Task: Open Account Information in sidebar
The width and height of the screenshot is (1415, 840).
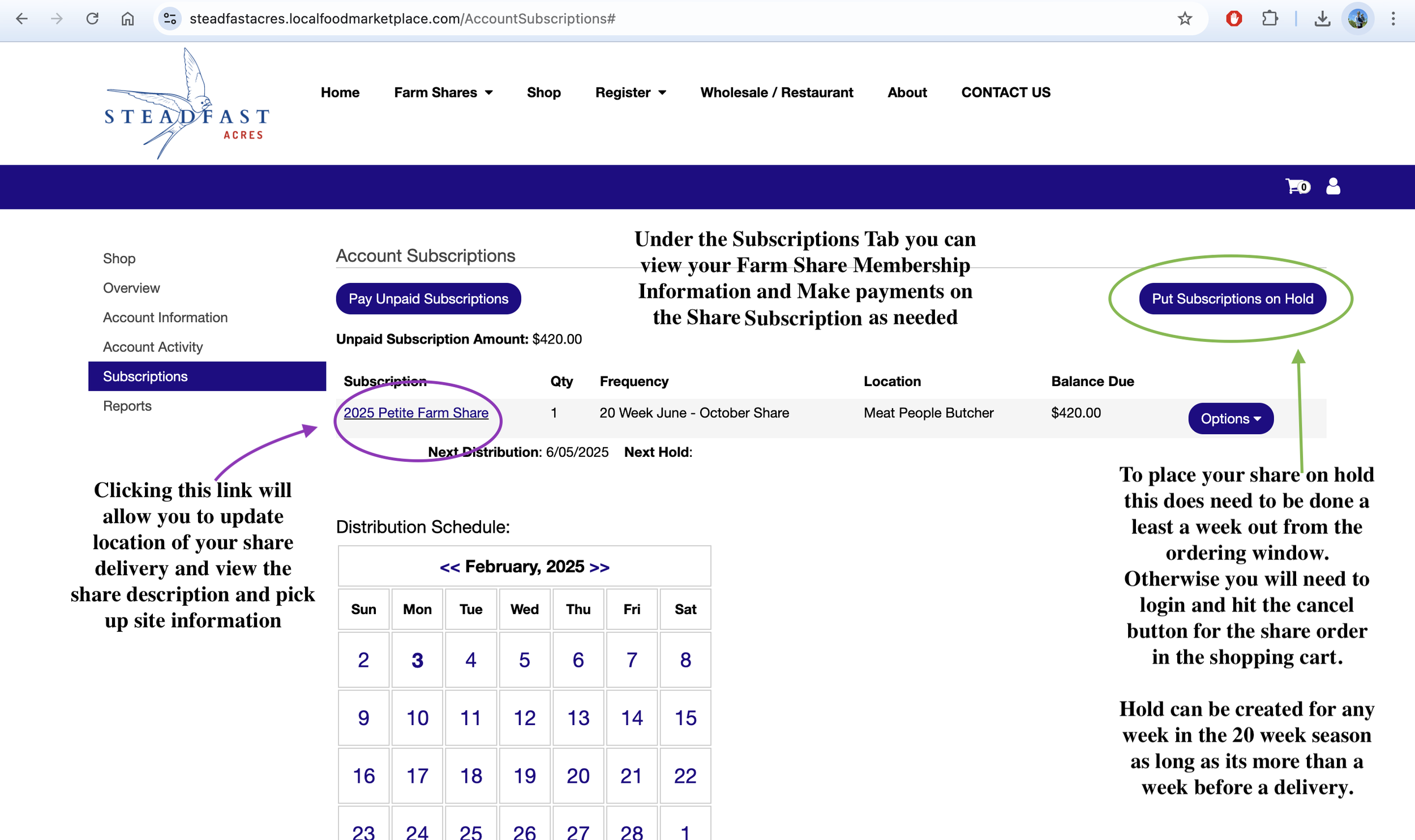Action: pos(165,318)
